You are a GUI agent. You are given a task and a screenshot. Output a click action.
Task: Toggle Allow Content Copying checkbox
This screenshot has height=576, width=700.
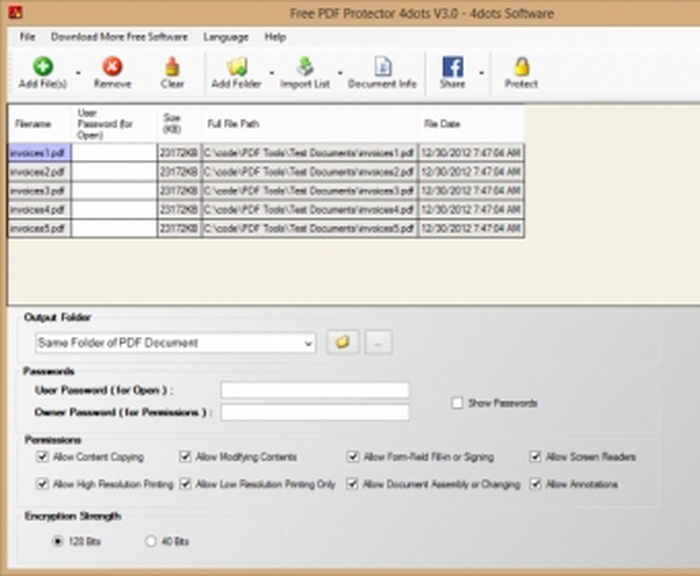point(42,456)
